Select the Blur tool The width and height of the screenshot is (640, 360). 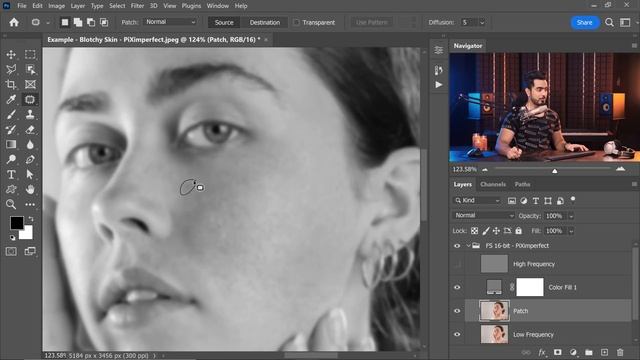tap(30, 144)
